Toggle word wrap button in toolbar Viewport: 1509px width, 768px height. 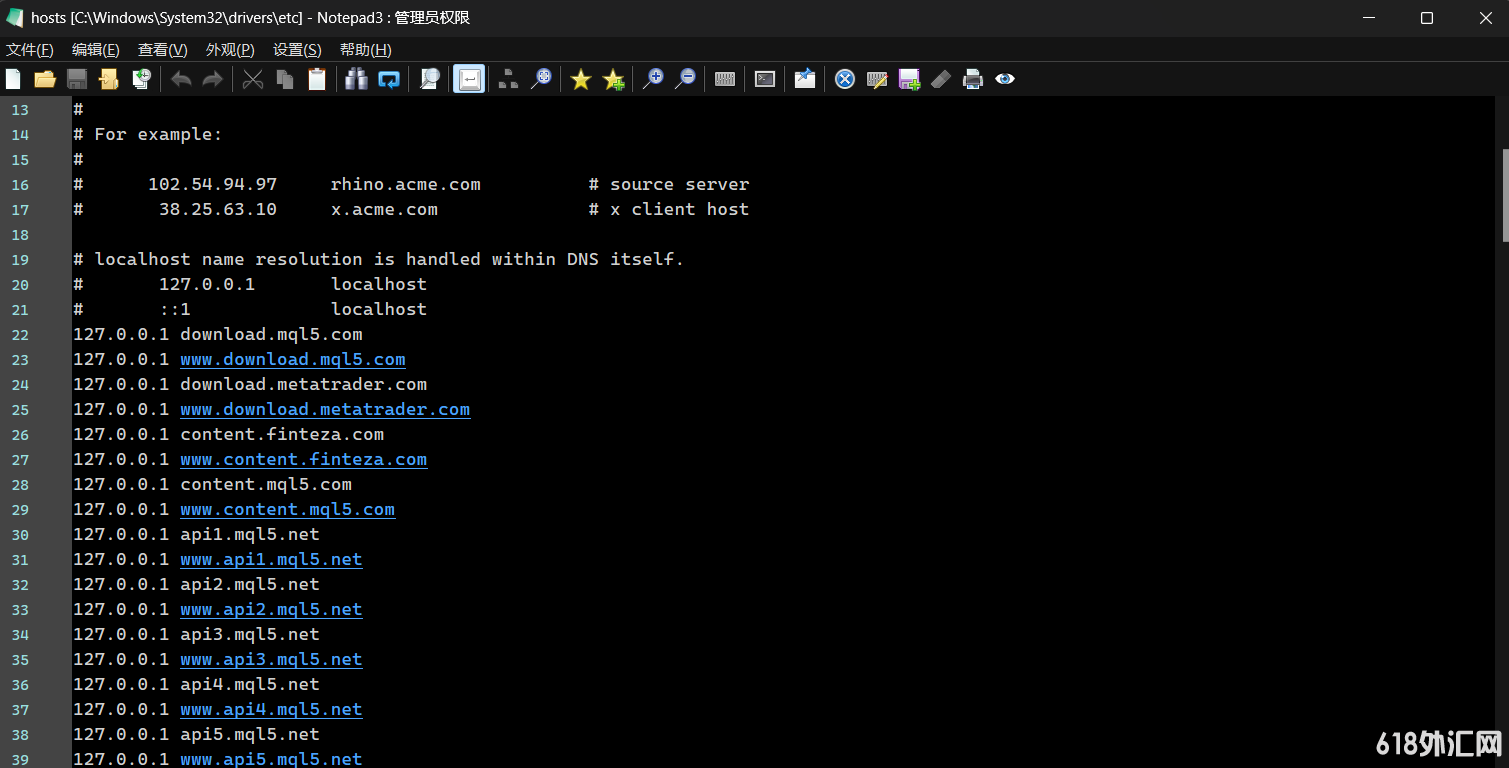point(469,79)
